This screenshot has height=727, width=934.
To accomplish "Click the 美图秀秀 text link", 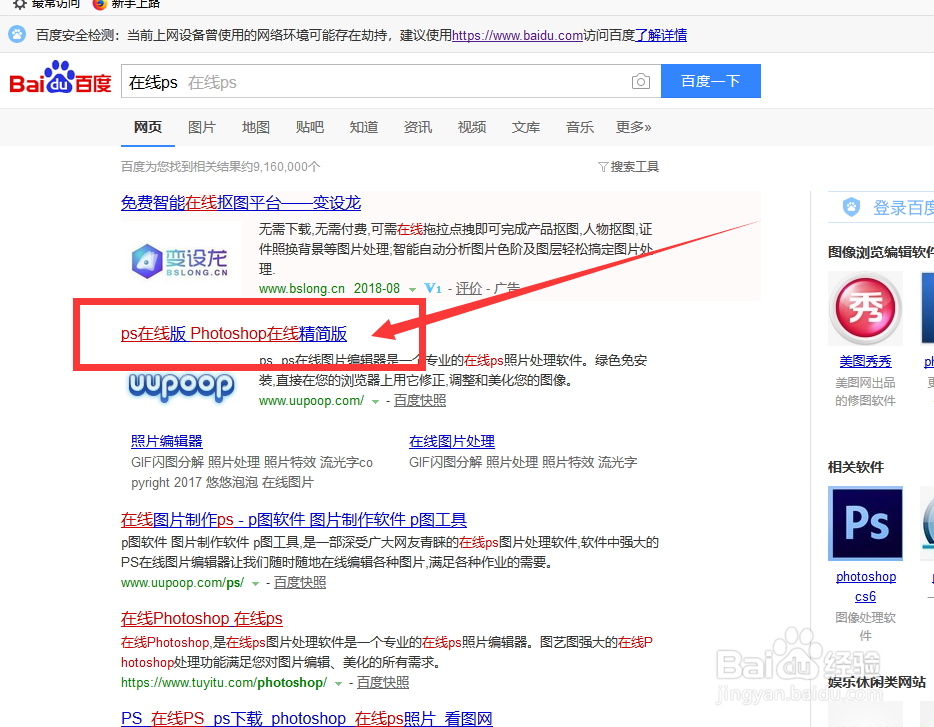I will [865, 361].
